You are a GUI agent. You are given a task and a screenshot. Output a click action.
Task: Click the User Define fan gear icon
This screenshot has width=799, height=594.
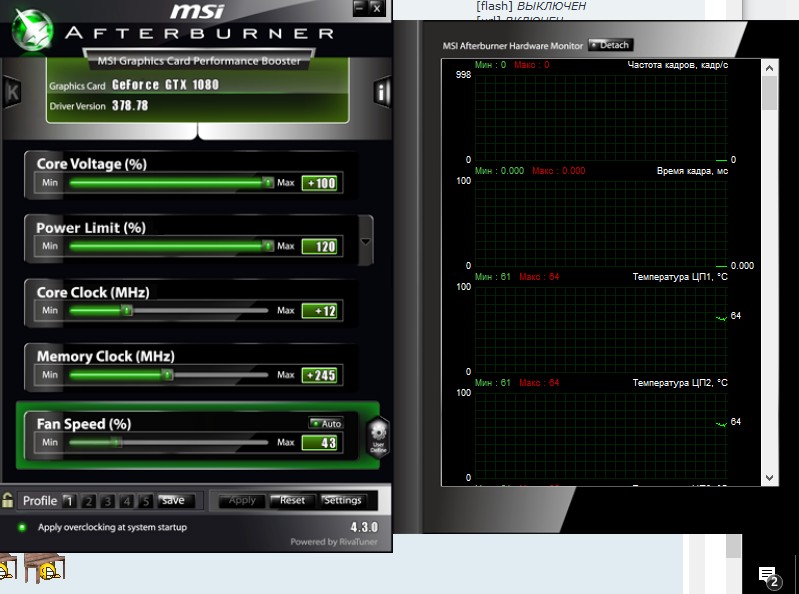(377, 437)
